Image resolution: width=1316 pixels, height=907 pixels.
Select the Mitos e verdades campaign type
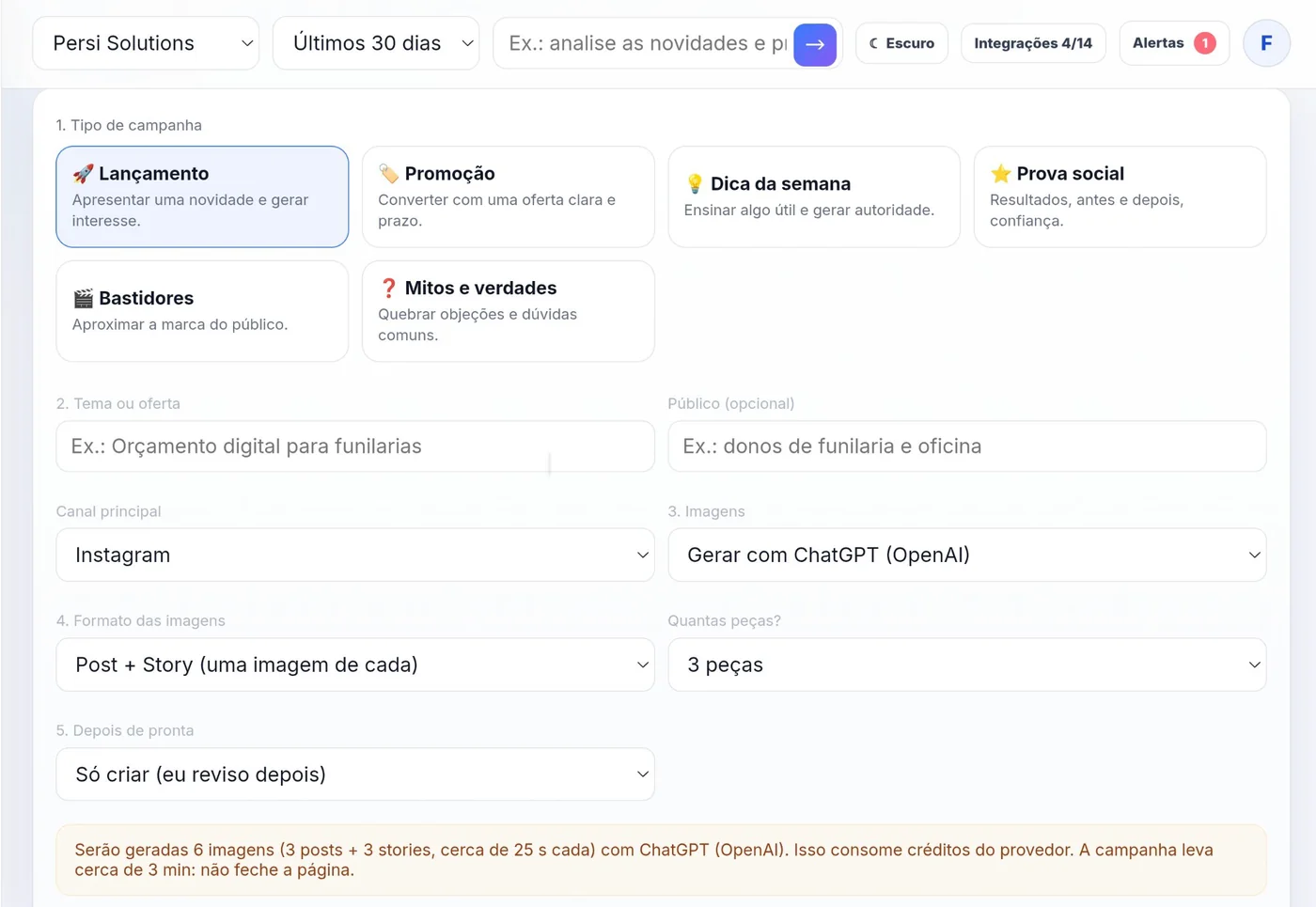click(x=509, y=311)
